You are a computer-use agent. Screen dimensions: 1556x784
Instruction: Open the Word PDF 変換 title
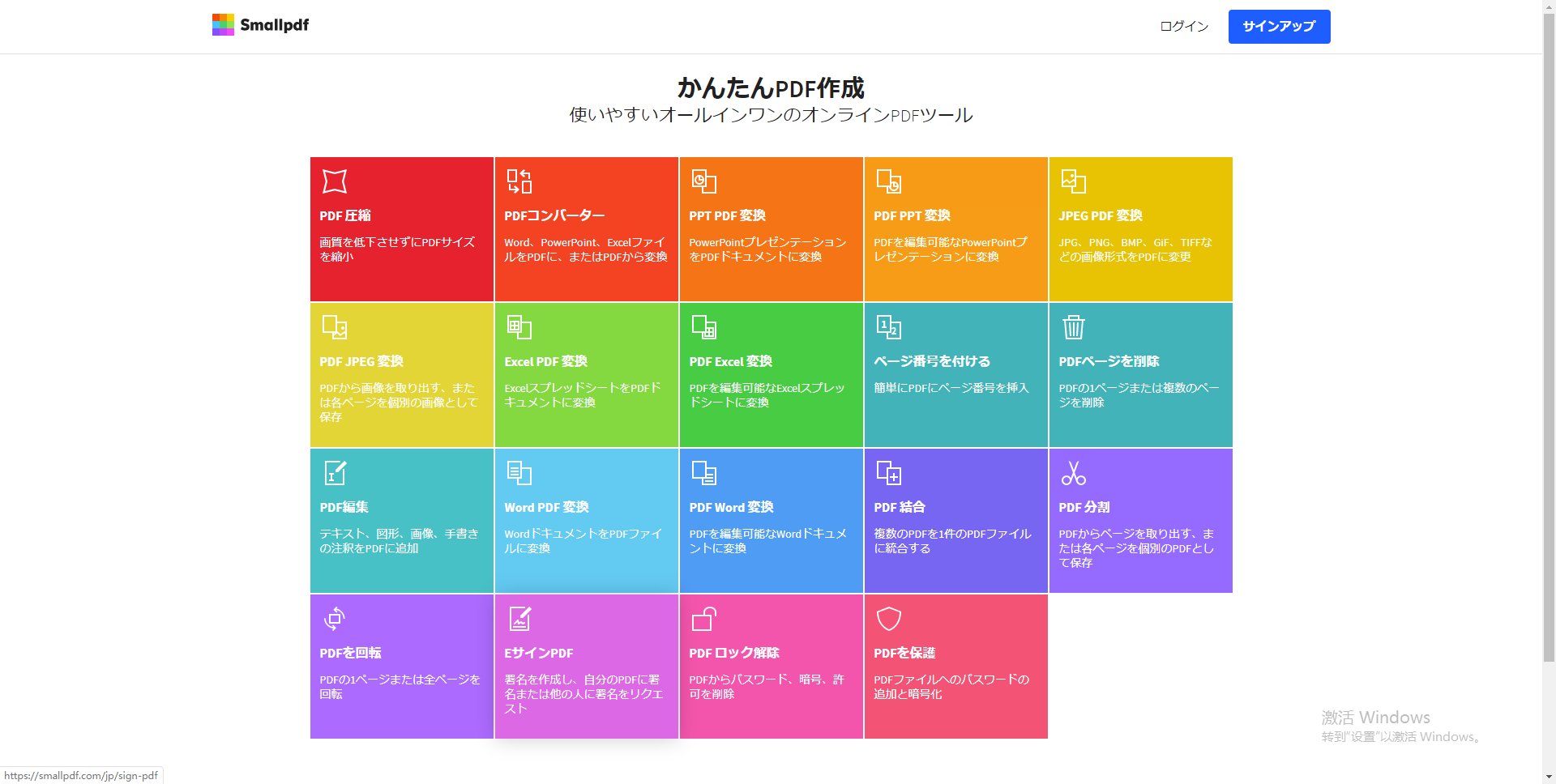[x=546, y=507]
